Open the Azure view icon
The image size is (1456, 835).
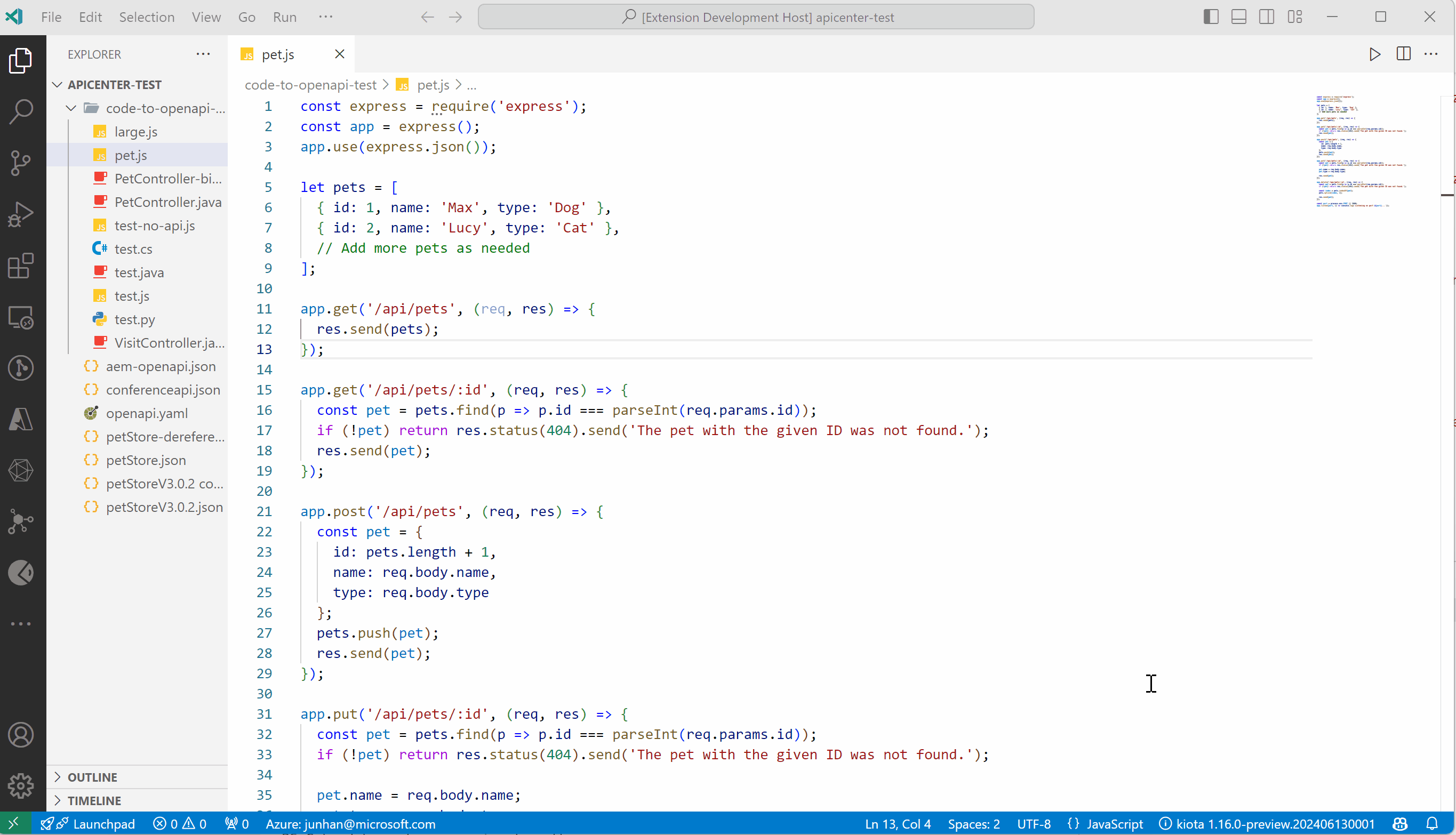coord(21,419)
